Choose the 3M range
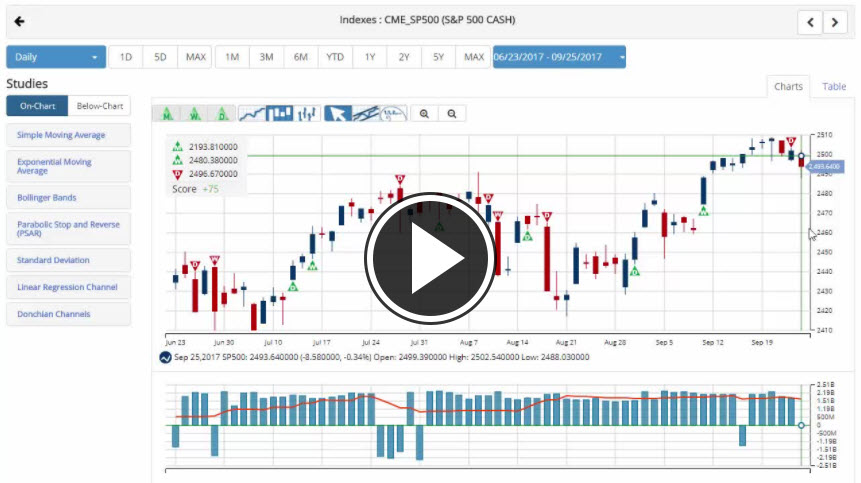The width and height of the screenshot is (861, 483). point(266,57)
